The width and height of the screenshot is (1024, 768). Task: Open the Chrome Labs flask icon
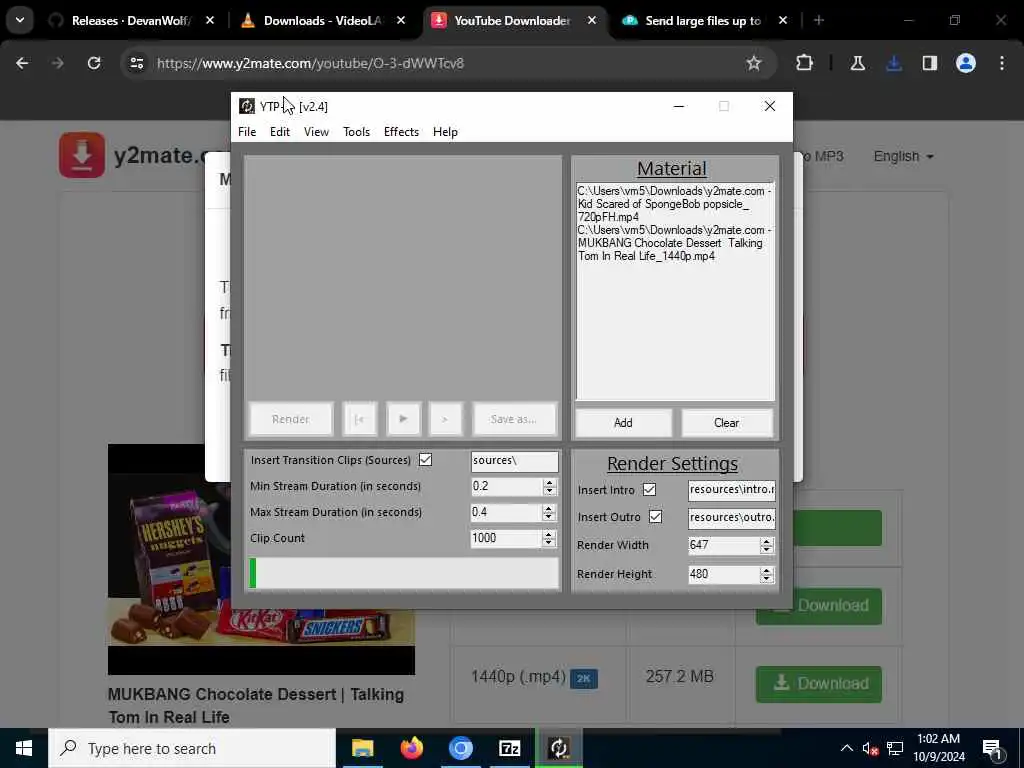tap(857, 63)
